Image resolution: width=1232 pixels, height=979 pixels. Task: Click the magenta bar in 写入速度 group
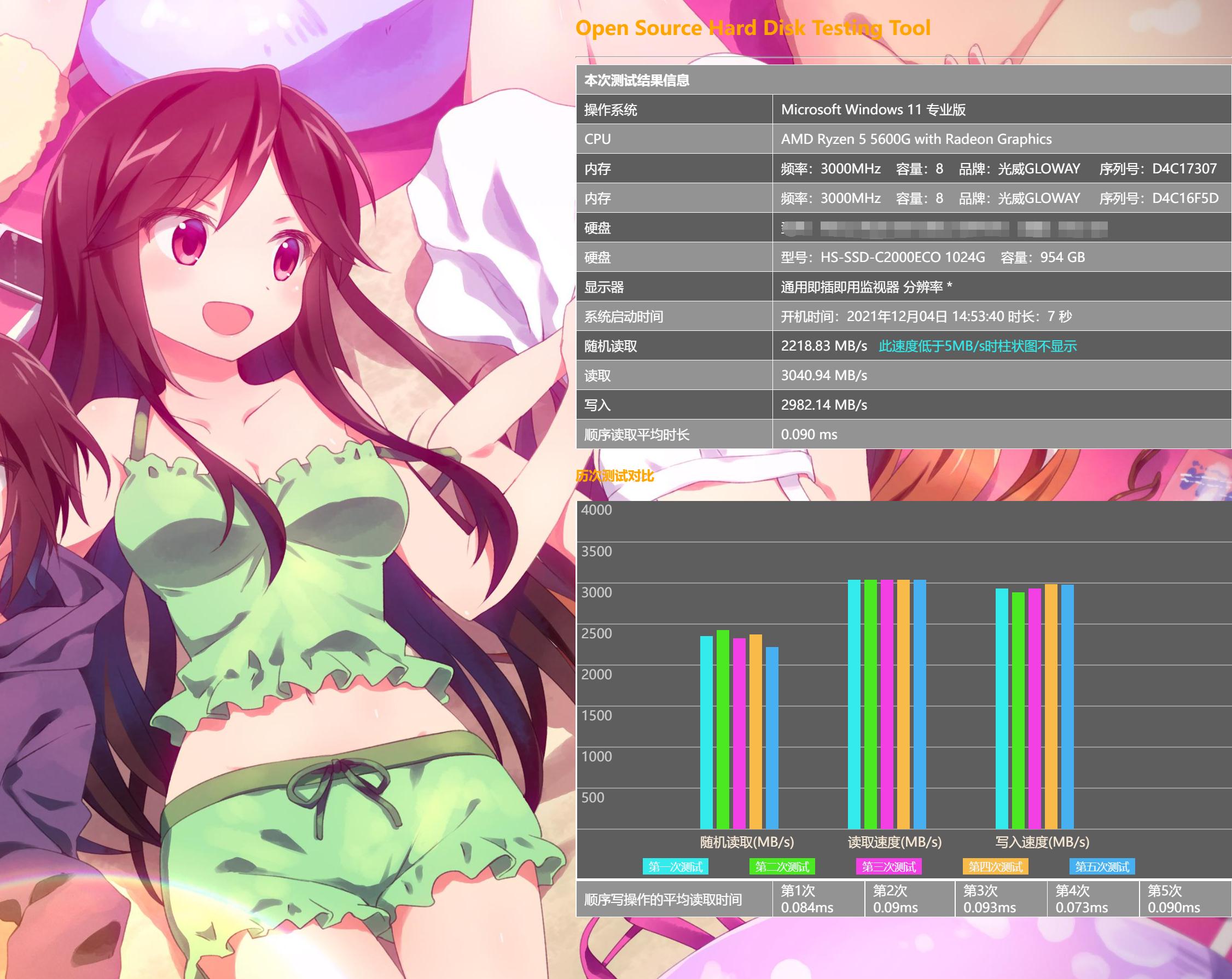pyautogui.click(x=1035, y=708)
